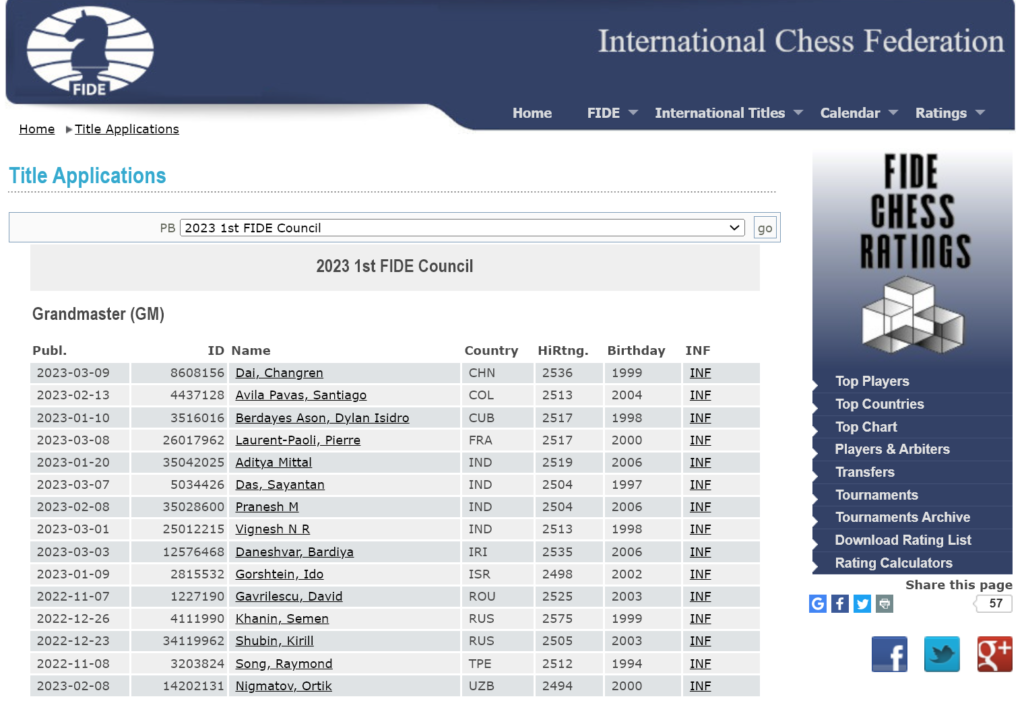Open Rating Calculators sidebar link
Image resolution: width=1024 pixels, height=701 pixels.
(893, 563)
